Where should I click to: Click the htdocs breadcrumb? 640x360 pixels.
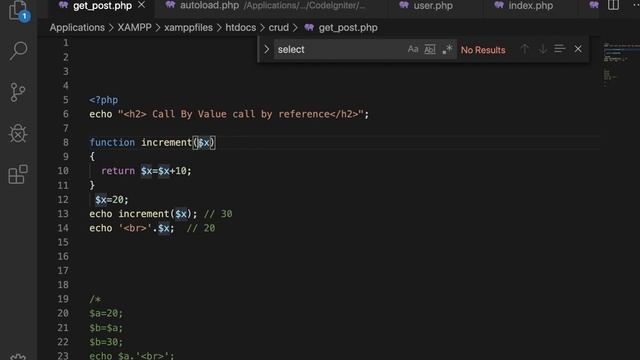tap(241, 28)
